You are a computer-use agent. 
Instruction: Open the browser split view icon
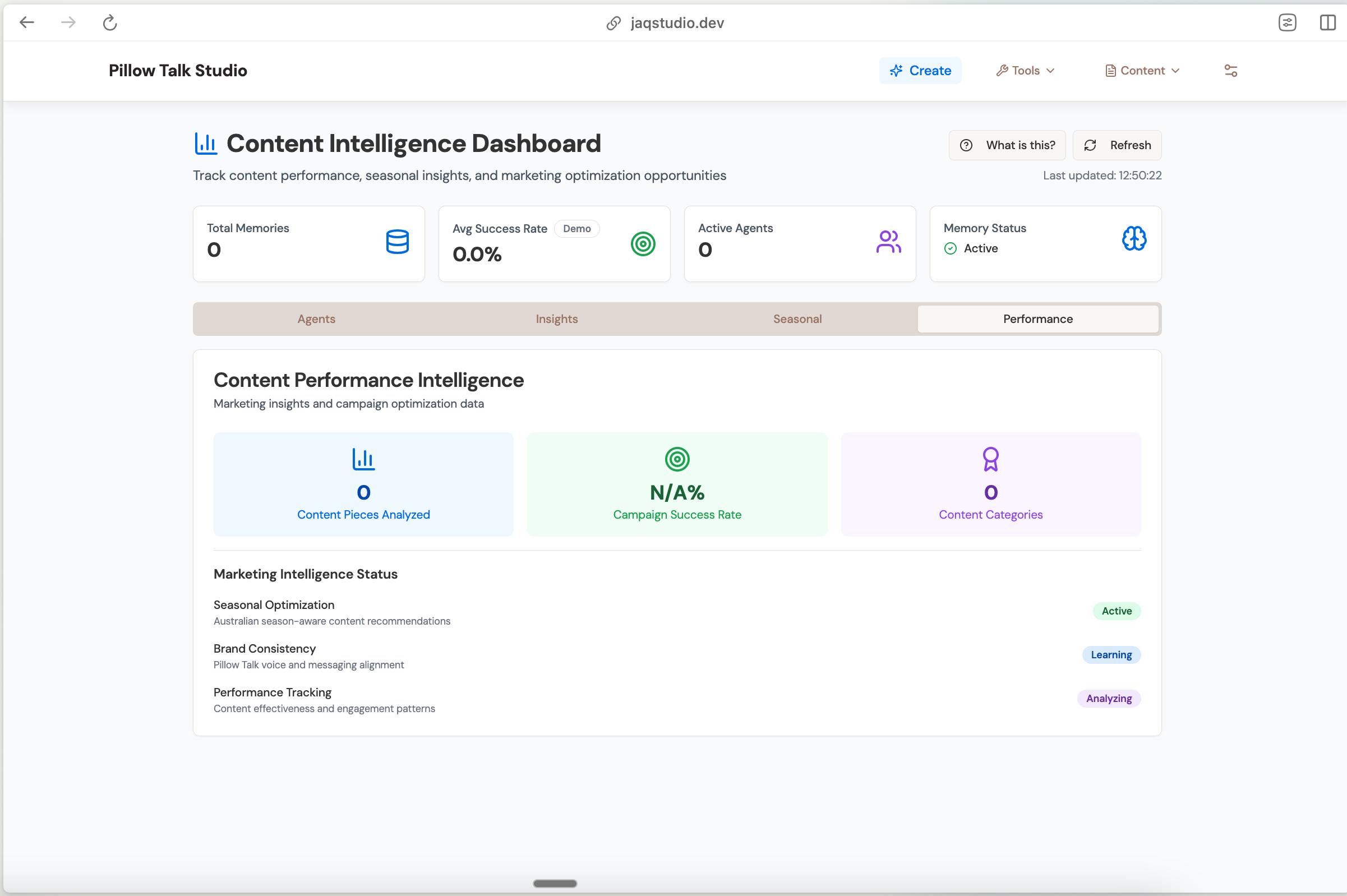(1327, 23)
